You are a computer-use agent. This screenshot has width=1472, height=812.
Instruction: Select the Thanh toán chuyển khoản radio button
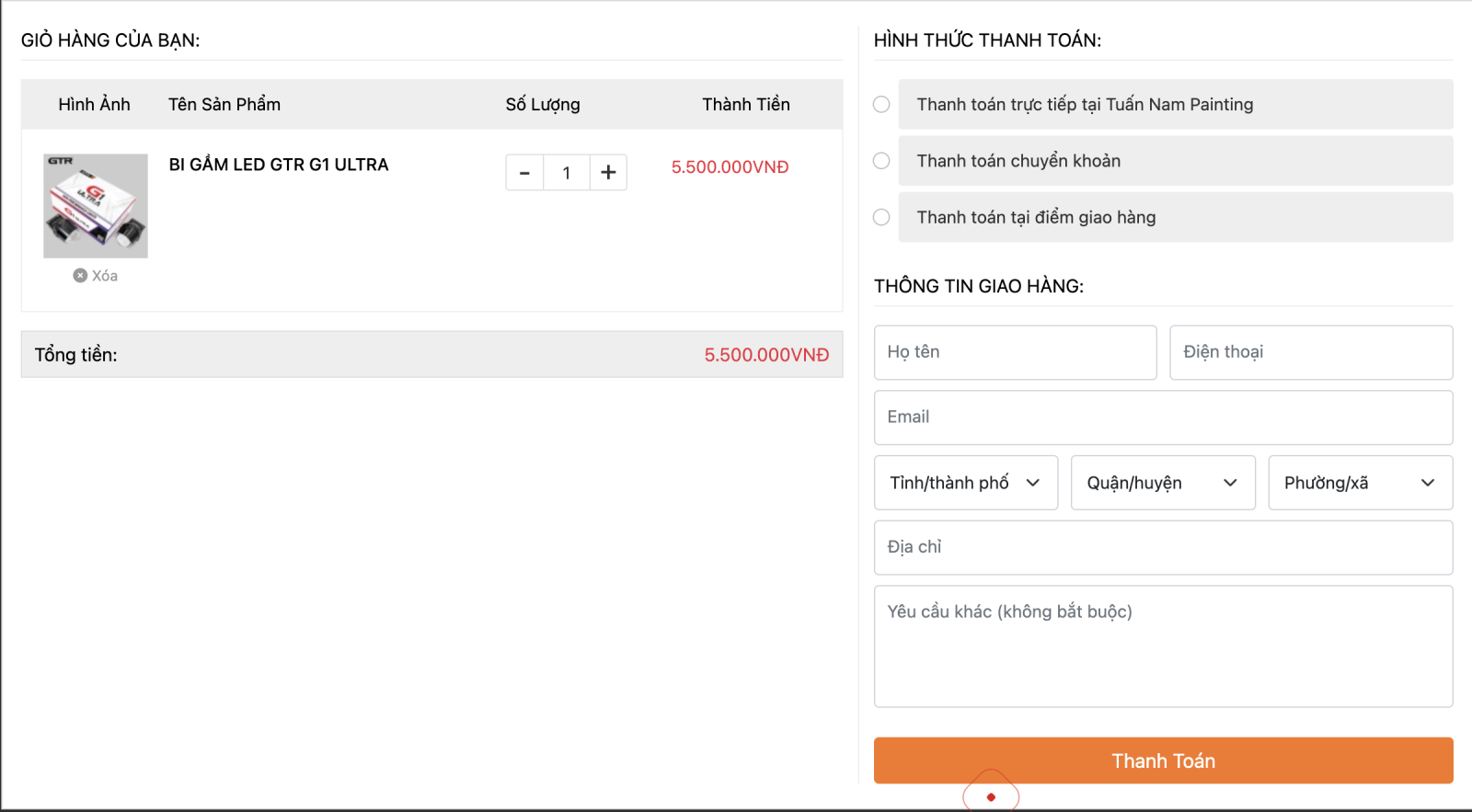click(x=881, y=161)
